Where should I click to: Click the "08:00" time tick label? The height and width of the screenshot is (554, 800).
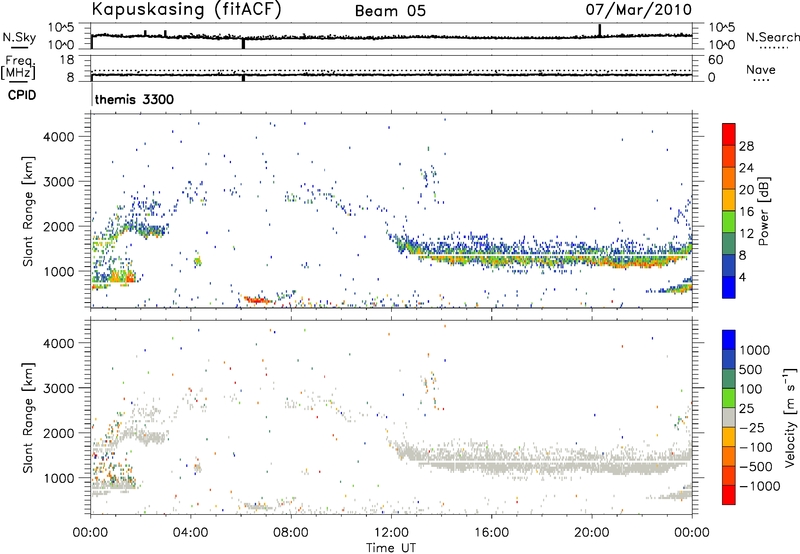point(291,532)
